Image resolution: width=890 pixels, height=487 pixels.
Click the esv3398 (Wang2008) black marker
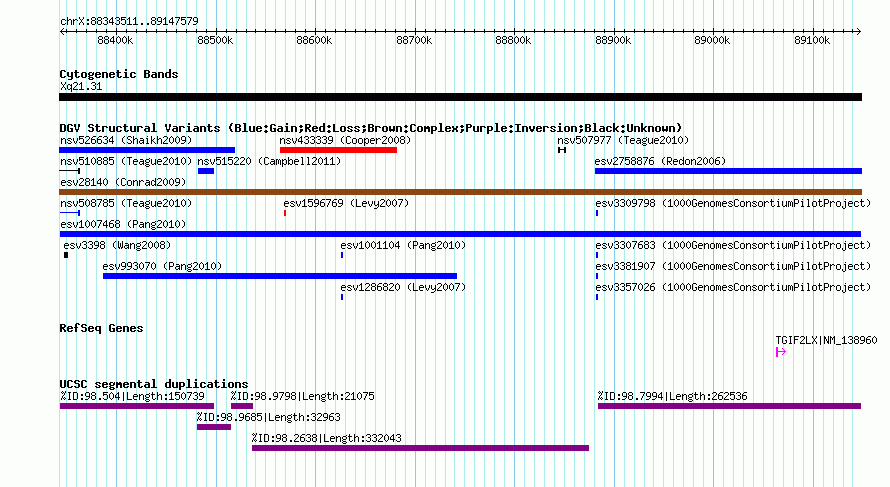[66, 255]
